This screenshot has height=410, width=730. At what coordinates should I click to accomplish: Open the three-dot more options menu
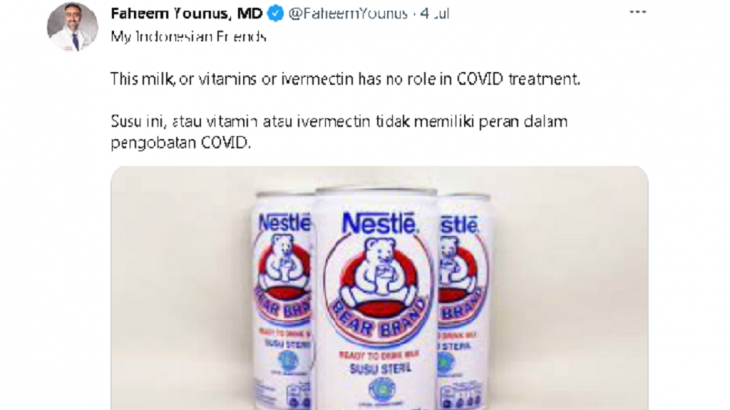coord(637,12)
